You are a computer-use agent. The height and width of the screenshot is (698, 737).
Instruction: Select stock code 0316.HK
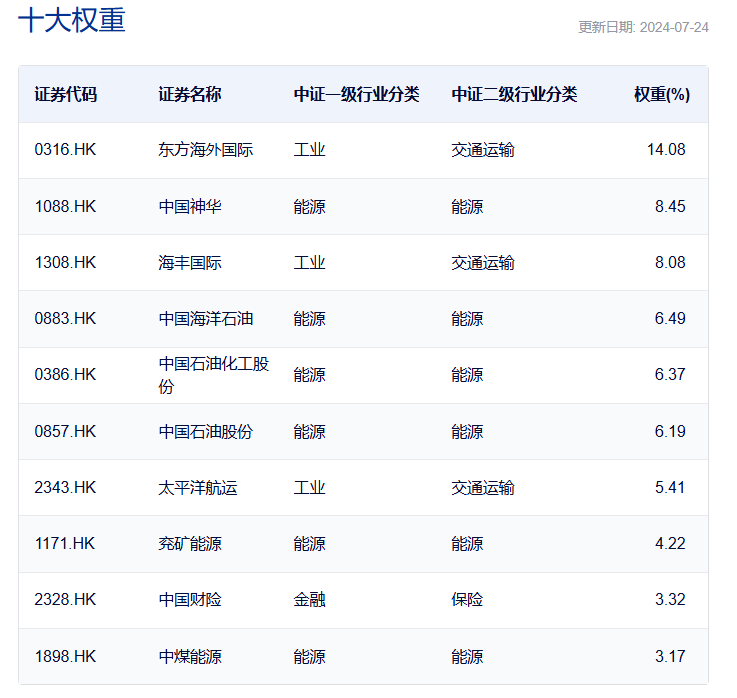[65, 149]
